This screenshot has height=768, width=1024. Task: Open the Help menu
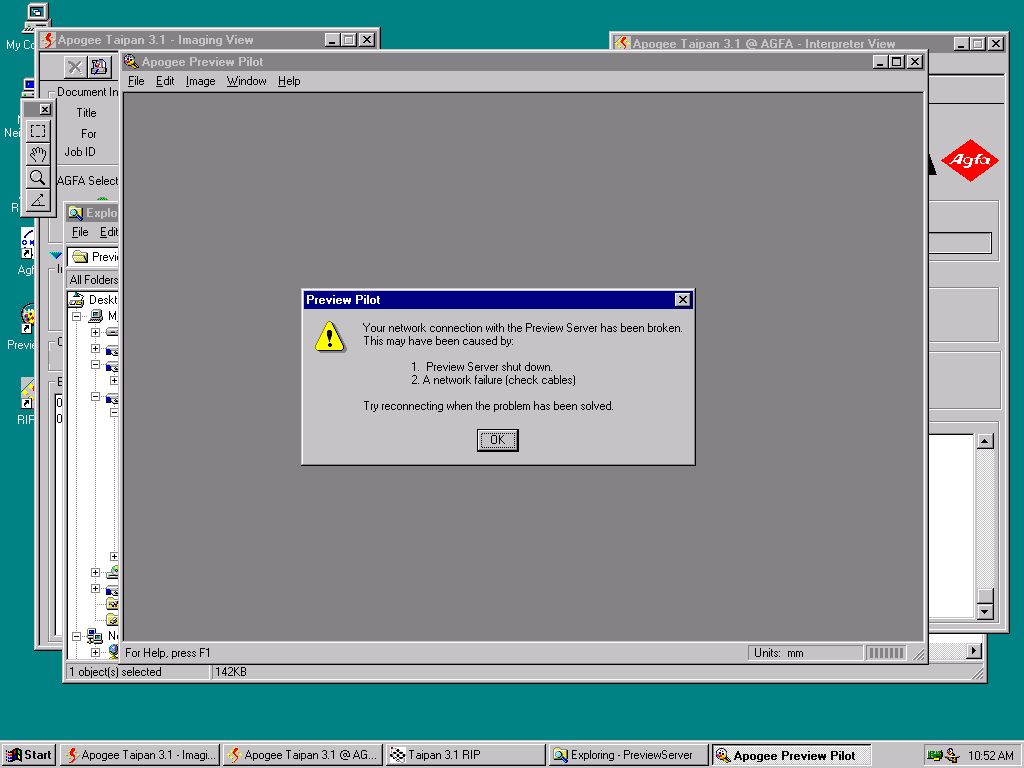click(289, 81)
